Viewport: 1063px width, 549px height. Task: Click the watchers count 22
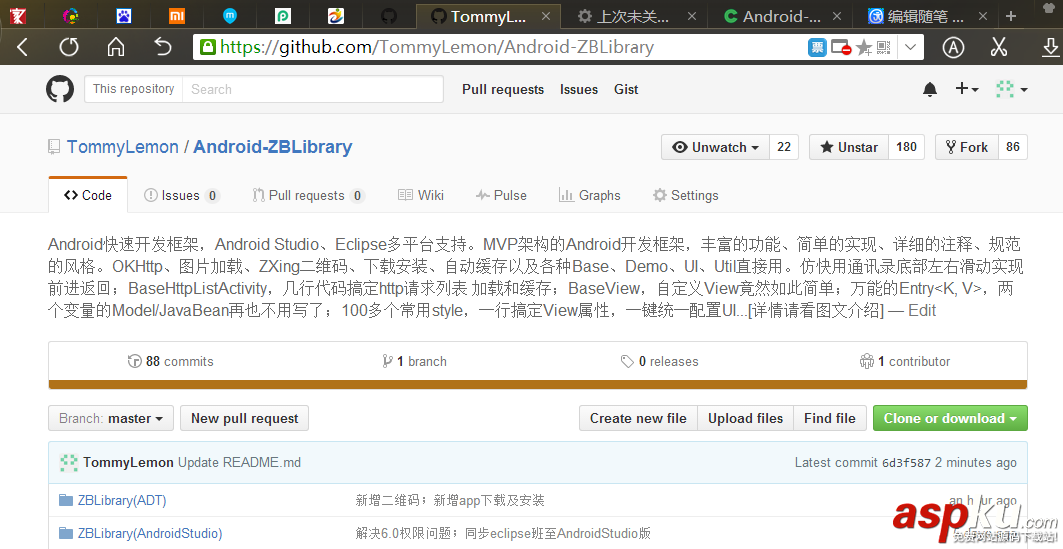(x=784, y=147)
